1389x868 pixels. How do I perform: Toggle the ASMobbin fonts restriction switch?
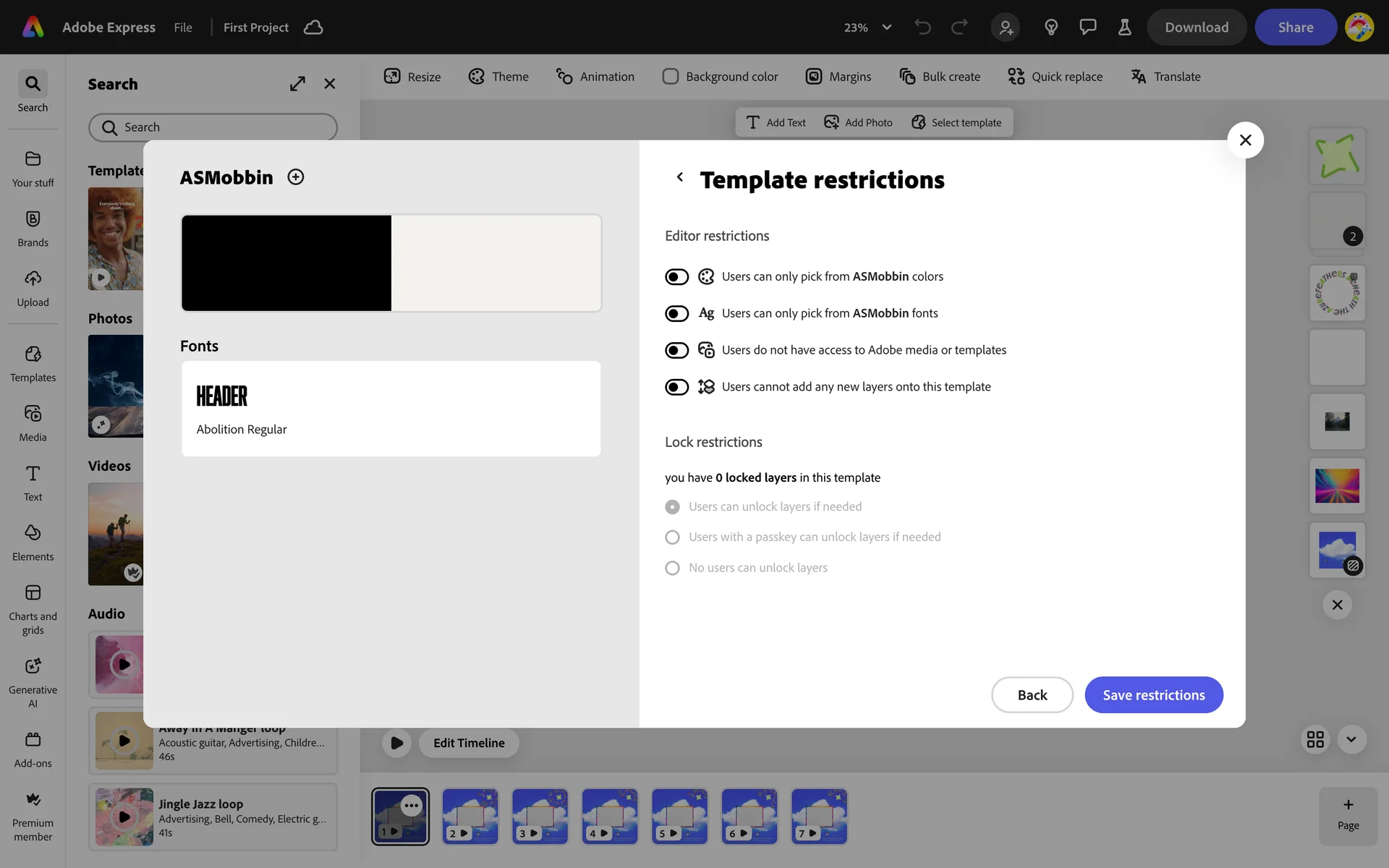(676, 314)
